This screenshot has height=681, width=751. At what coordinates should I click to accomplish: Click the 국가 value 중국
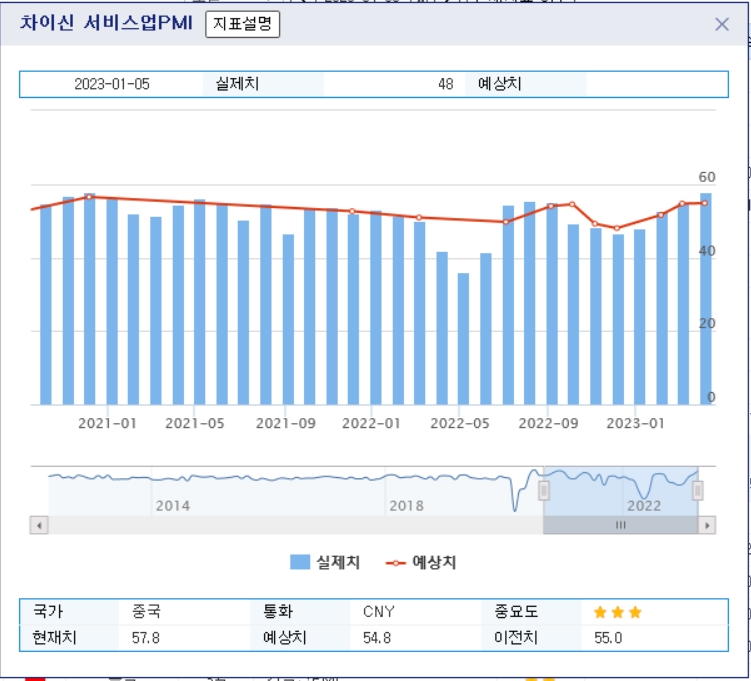tap(147, 612)
